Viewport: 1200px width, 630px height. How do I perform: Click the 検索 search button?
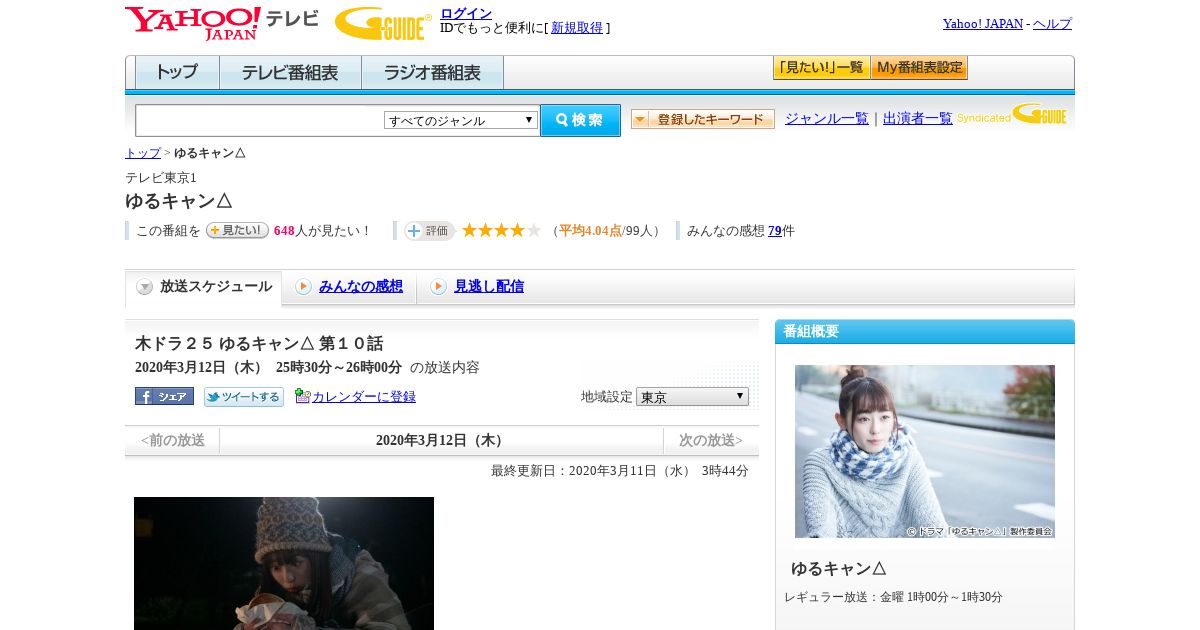(x=580, y=120)
